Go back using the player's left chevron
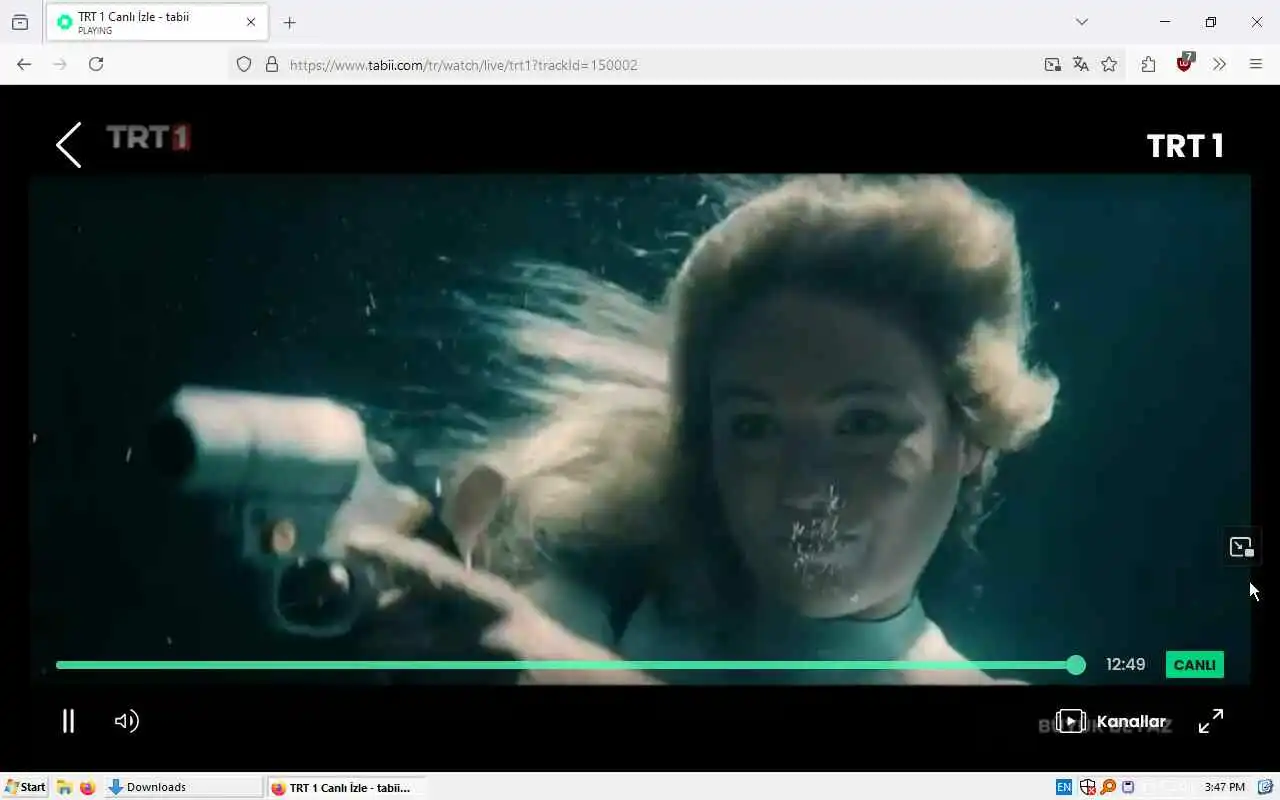This screenshot has width=1280, height=800. (x=68, y=145)
